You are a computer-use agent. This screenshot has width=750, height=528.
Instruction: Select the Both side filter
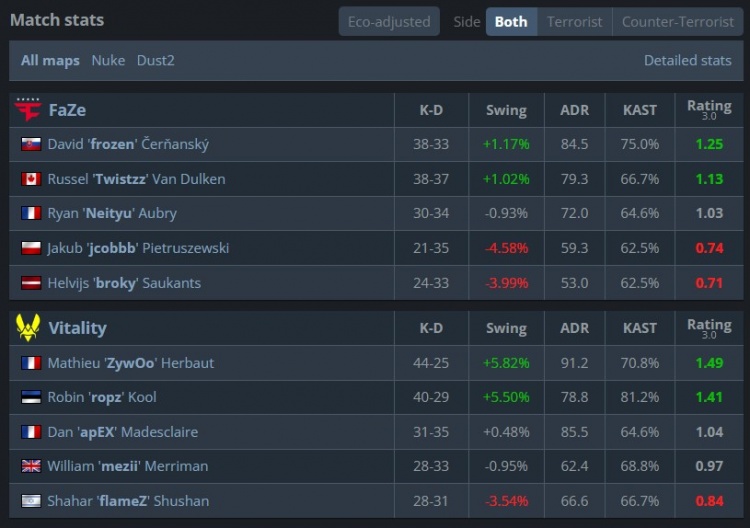(x=511, y=22)
